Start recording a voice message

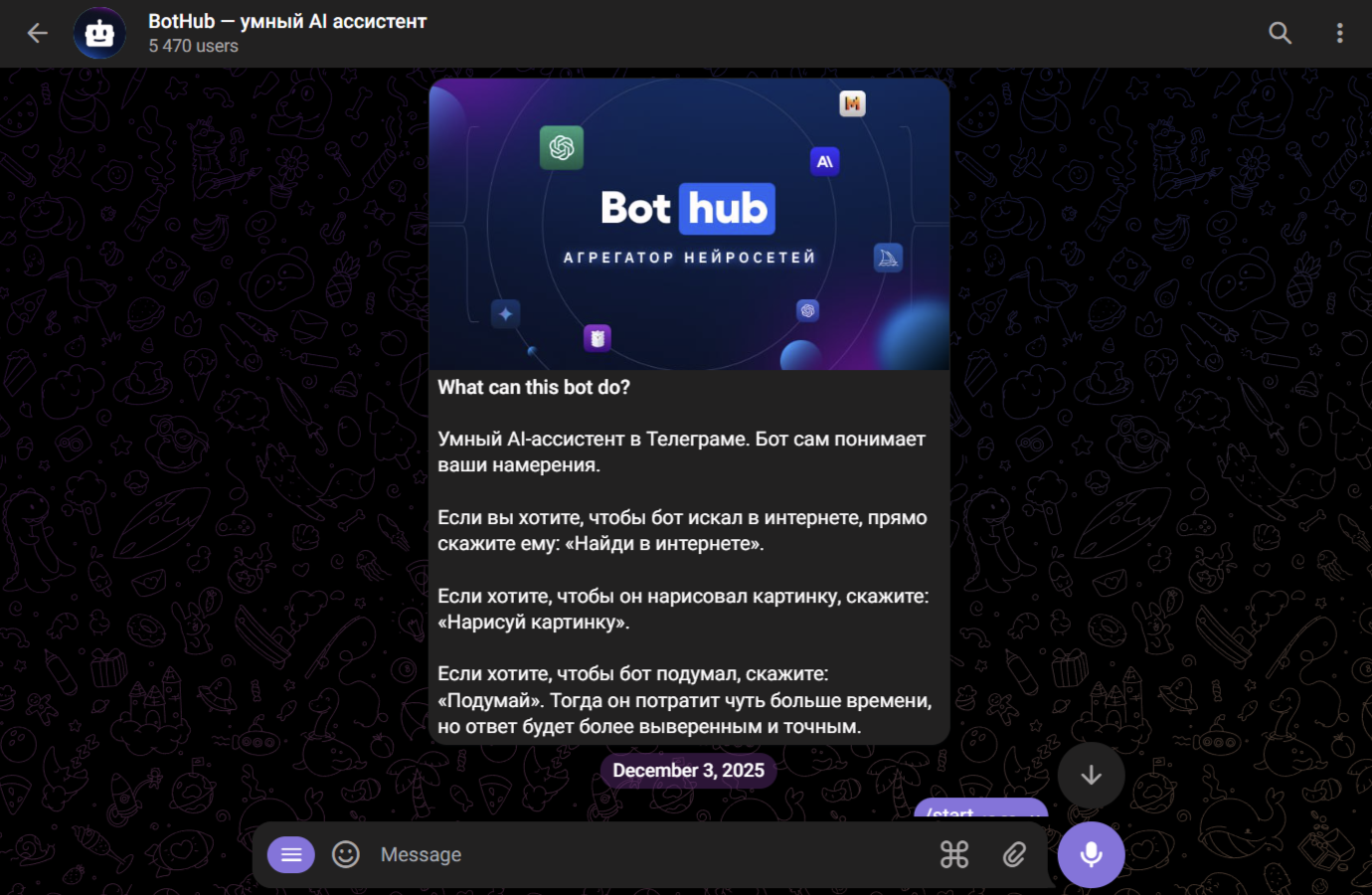click(1091, 853)
